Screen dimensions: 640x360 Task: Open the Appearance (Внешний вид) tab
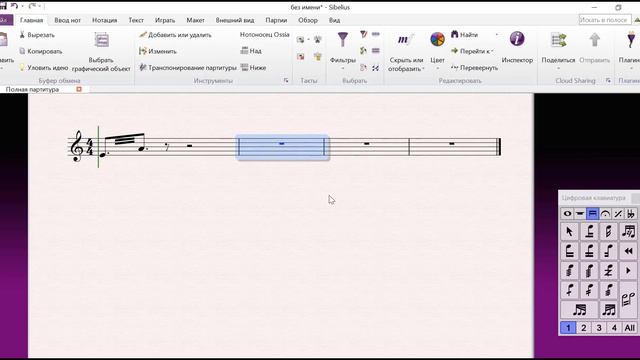(235, 20)
